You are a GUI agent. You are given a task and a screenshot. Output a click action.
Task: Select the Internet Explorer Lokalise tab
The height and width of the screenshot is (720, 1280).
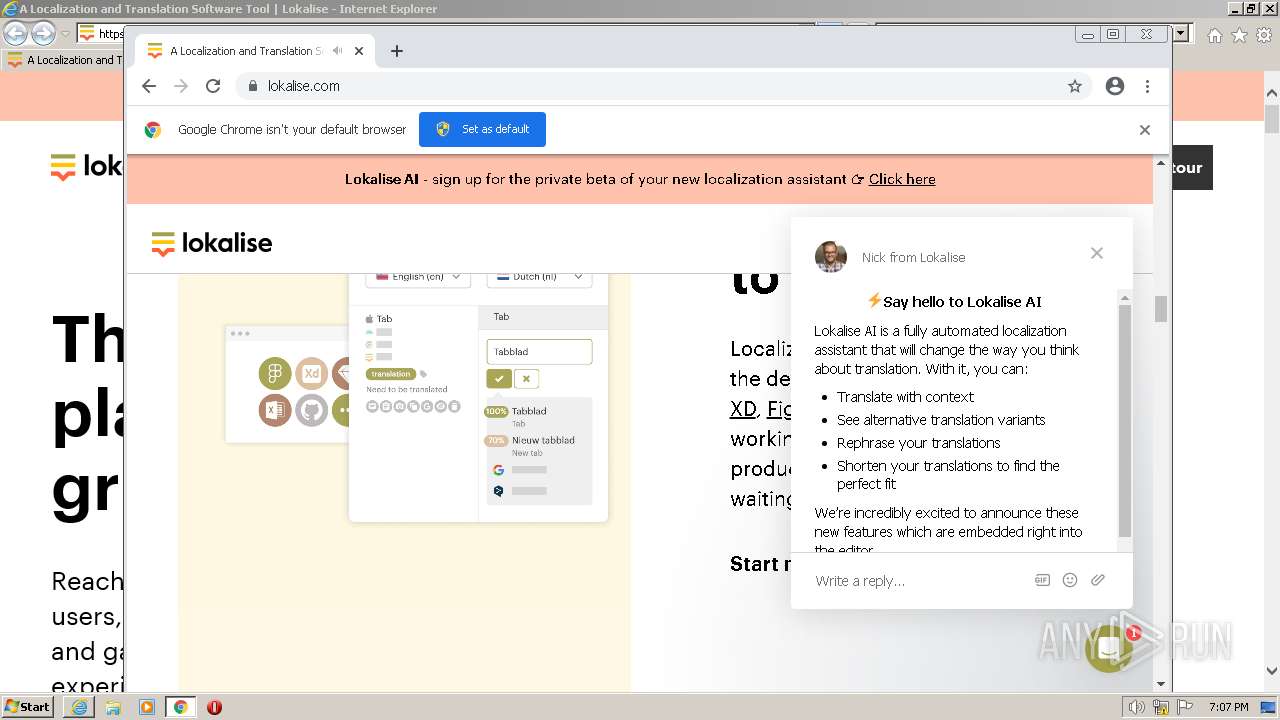pyautogui.click(x=62, y=60)
